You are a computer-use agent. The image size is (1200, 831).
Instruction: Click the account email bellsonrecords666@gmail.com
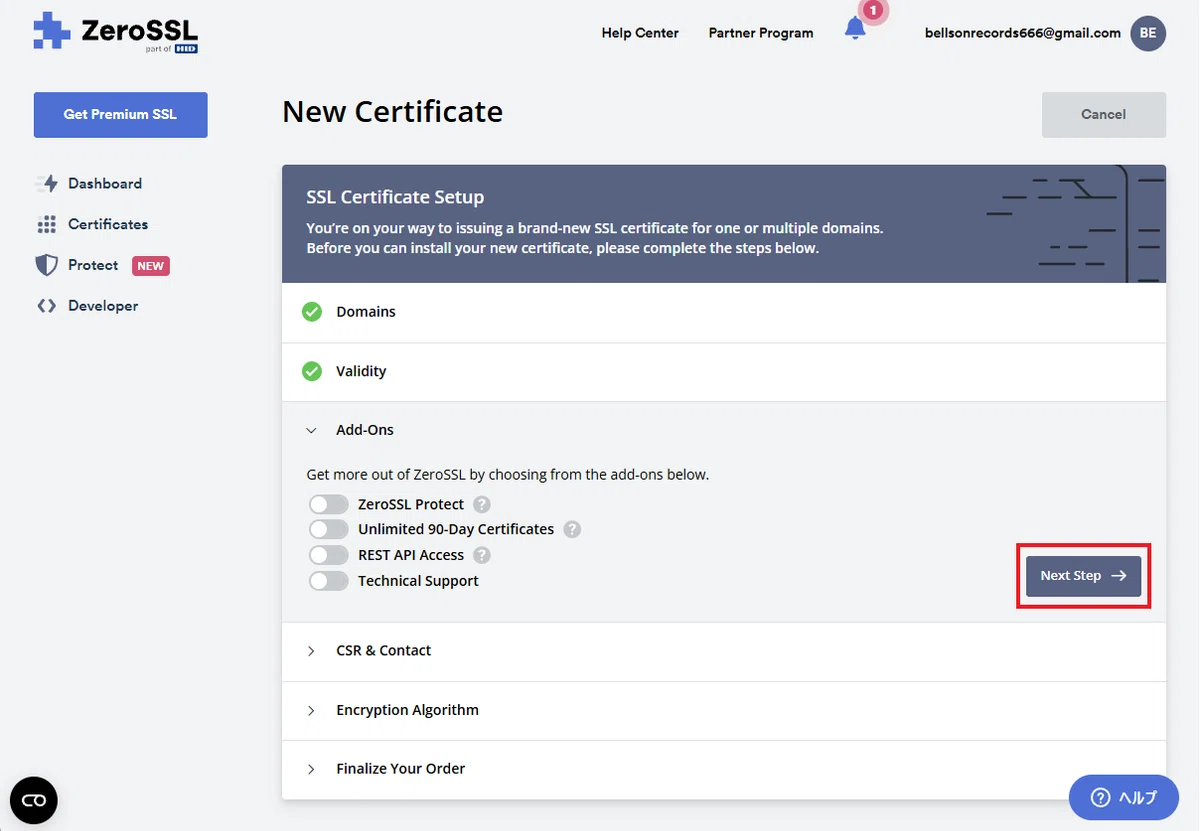pos(1023,33)
